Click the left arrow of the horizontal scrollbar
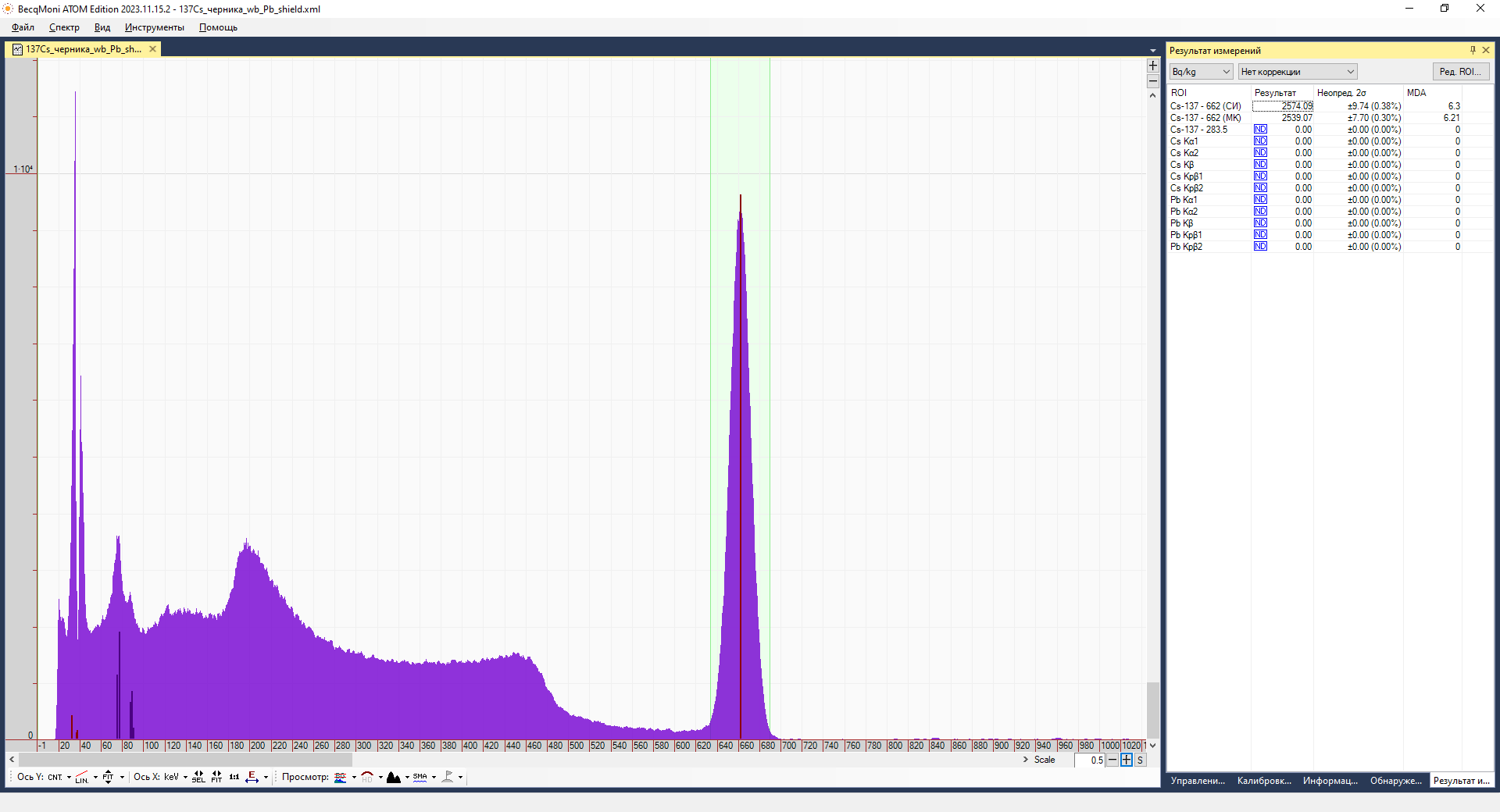Screen dimensions: 1500x812 (12, 760)
